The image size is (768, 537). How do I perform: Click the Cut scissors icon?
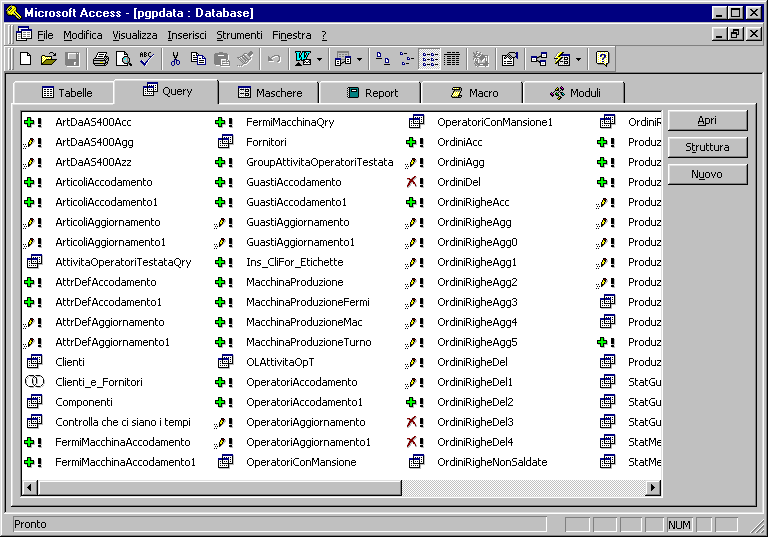(175, 59)
